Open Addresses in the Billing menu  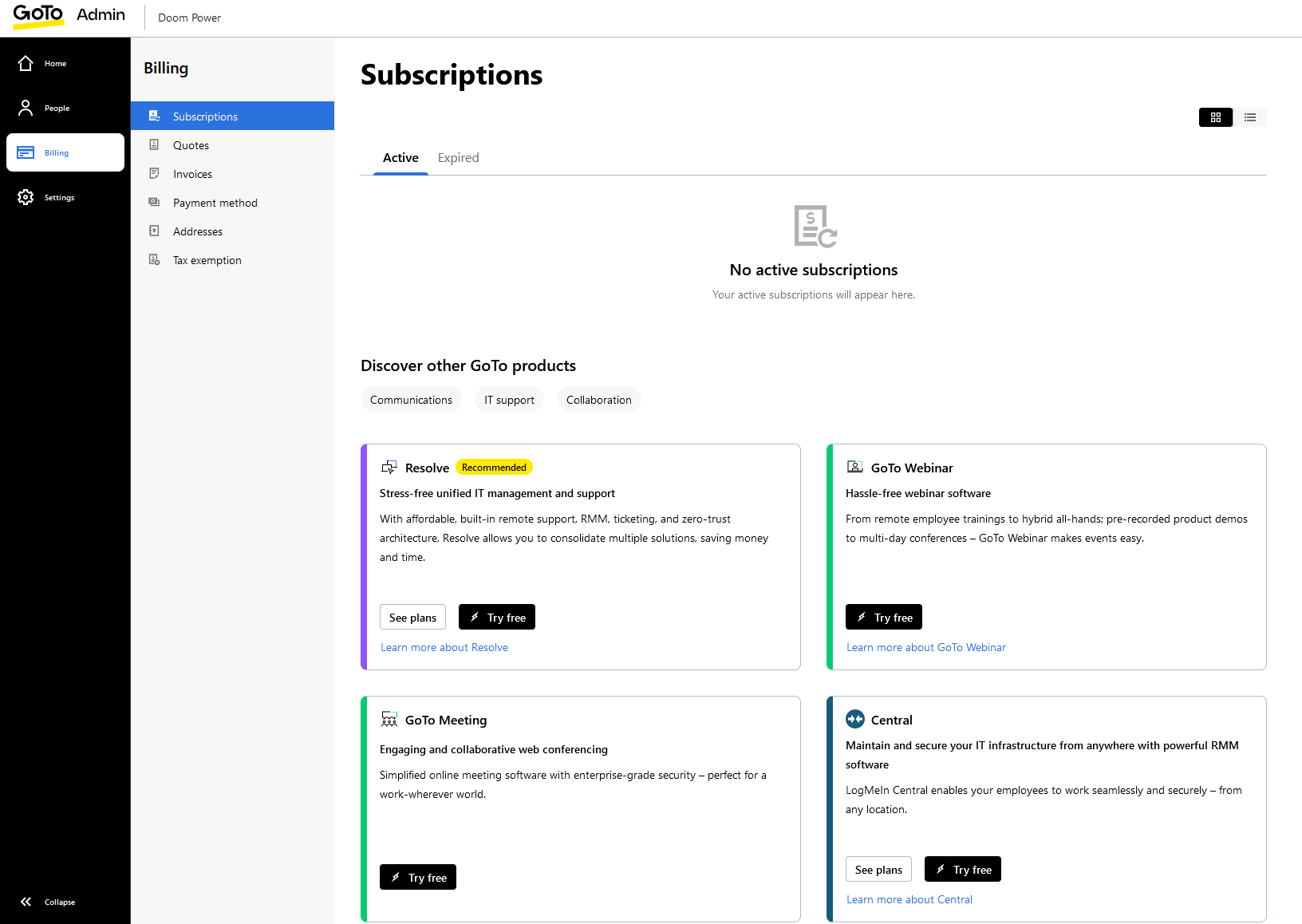[x=232, y=231]
